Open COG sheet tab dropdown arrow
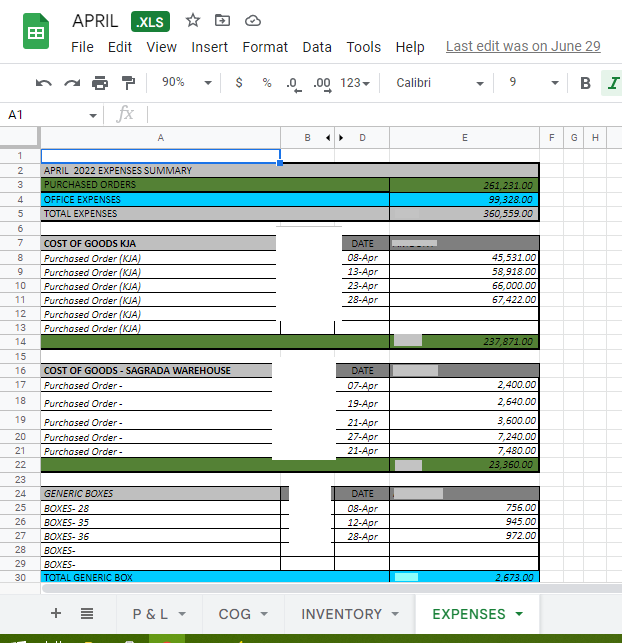 coord(264,614)
